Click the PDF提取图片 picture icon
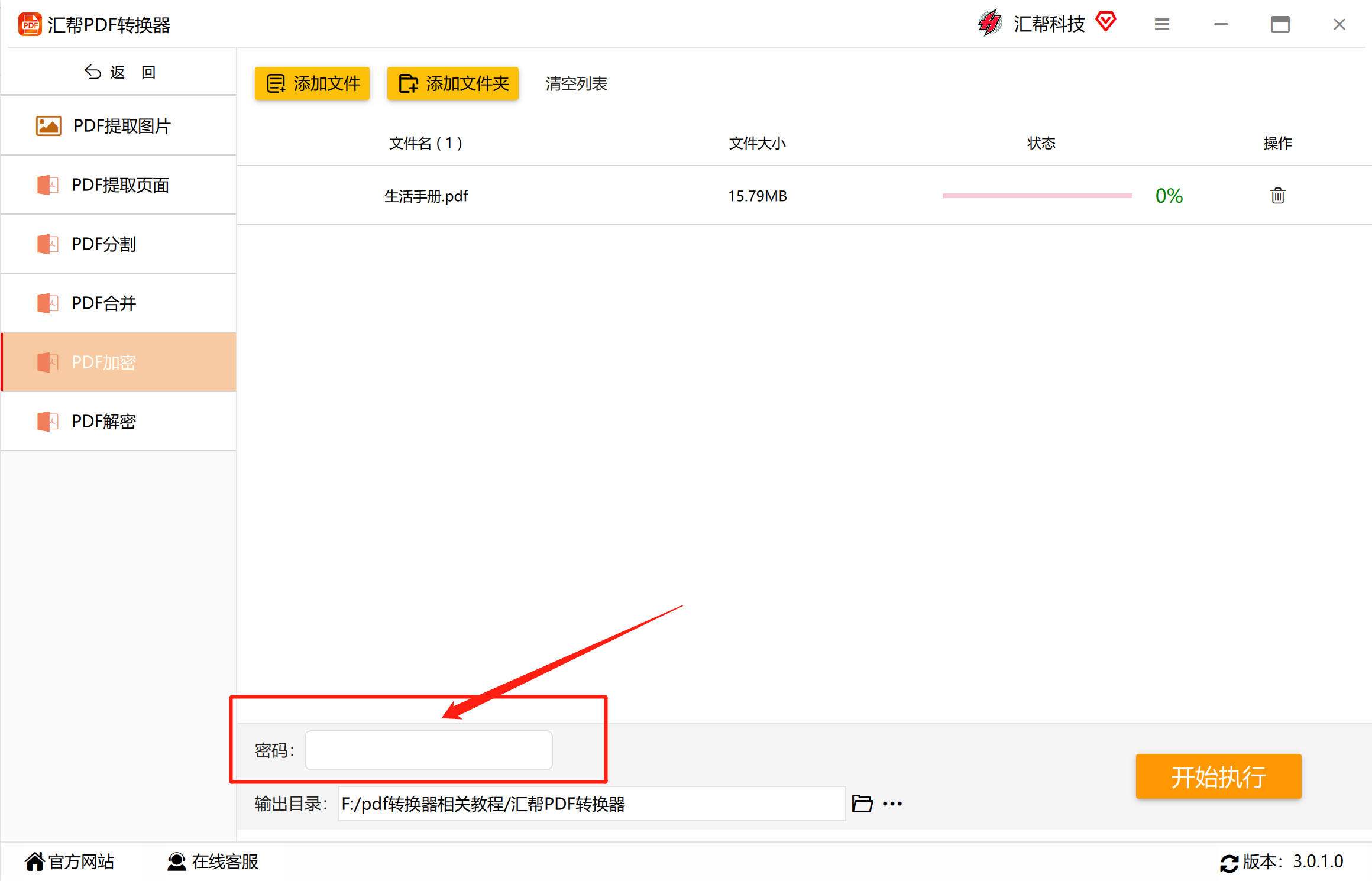Image resolution: width=1372 pixels, height=881 pixels. point(48,126)
